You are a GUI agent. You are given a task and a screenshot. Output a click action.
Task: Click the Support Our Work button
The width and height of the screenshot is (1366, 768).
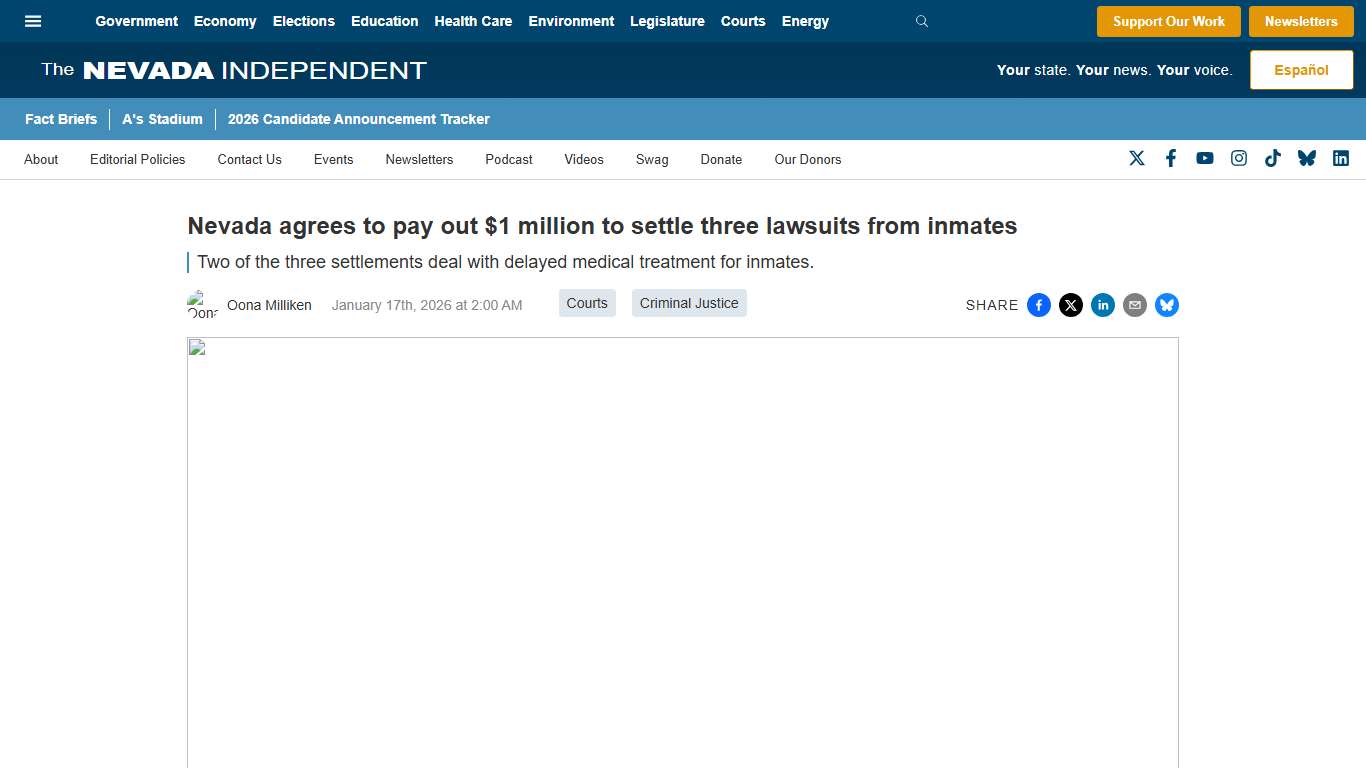(x=1168, y=21)
